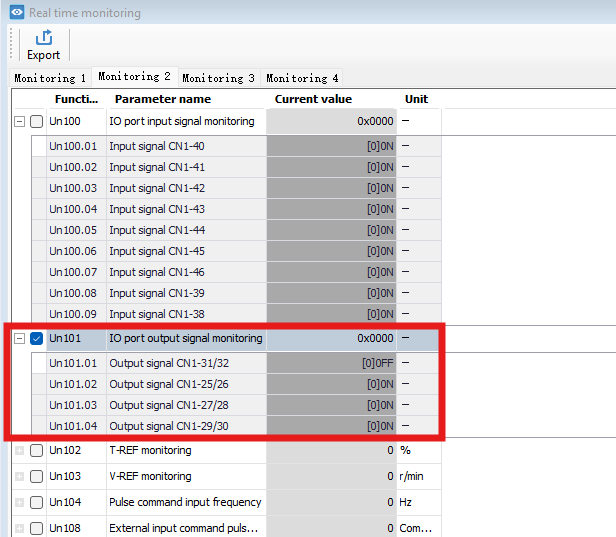This screenshot has height=537, width=616.
Task: Select the Monitoring 4 tab
Action: [x=302, y=78]
